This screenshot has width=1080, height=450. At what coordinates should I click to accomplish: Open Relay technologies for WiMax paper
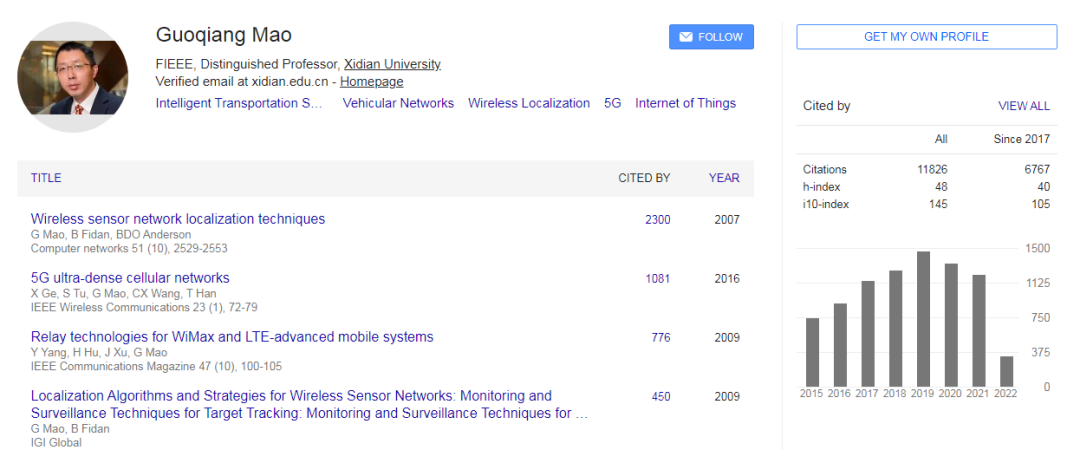tap(232, 337)
